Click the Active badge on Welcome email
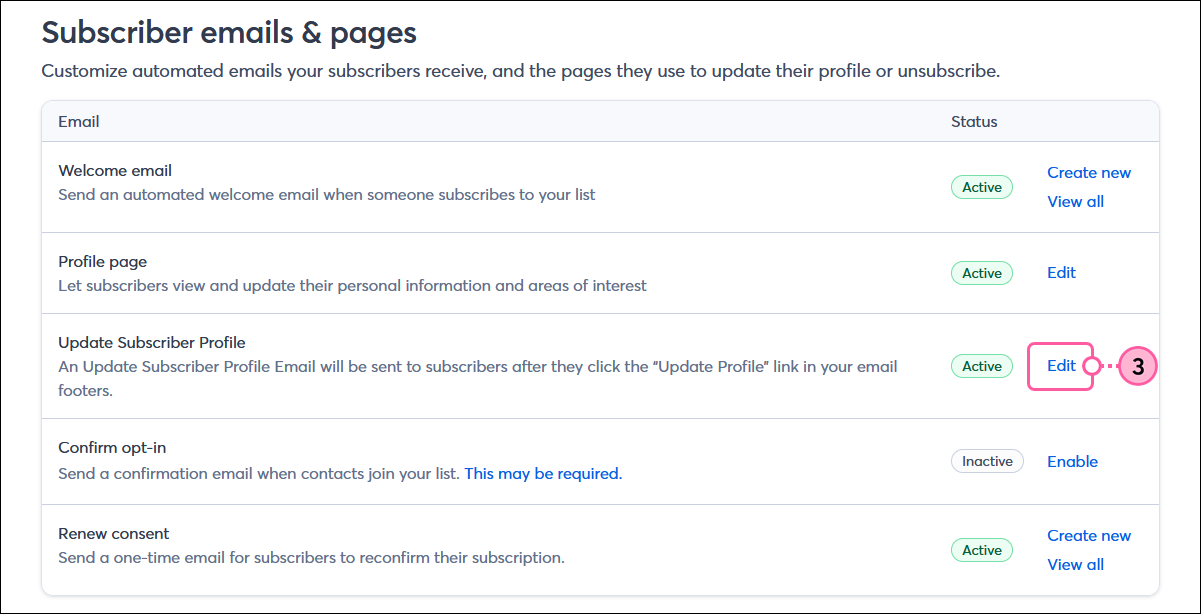Screen dimensions: 1201x614 pos(981,187)
